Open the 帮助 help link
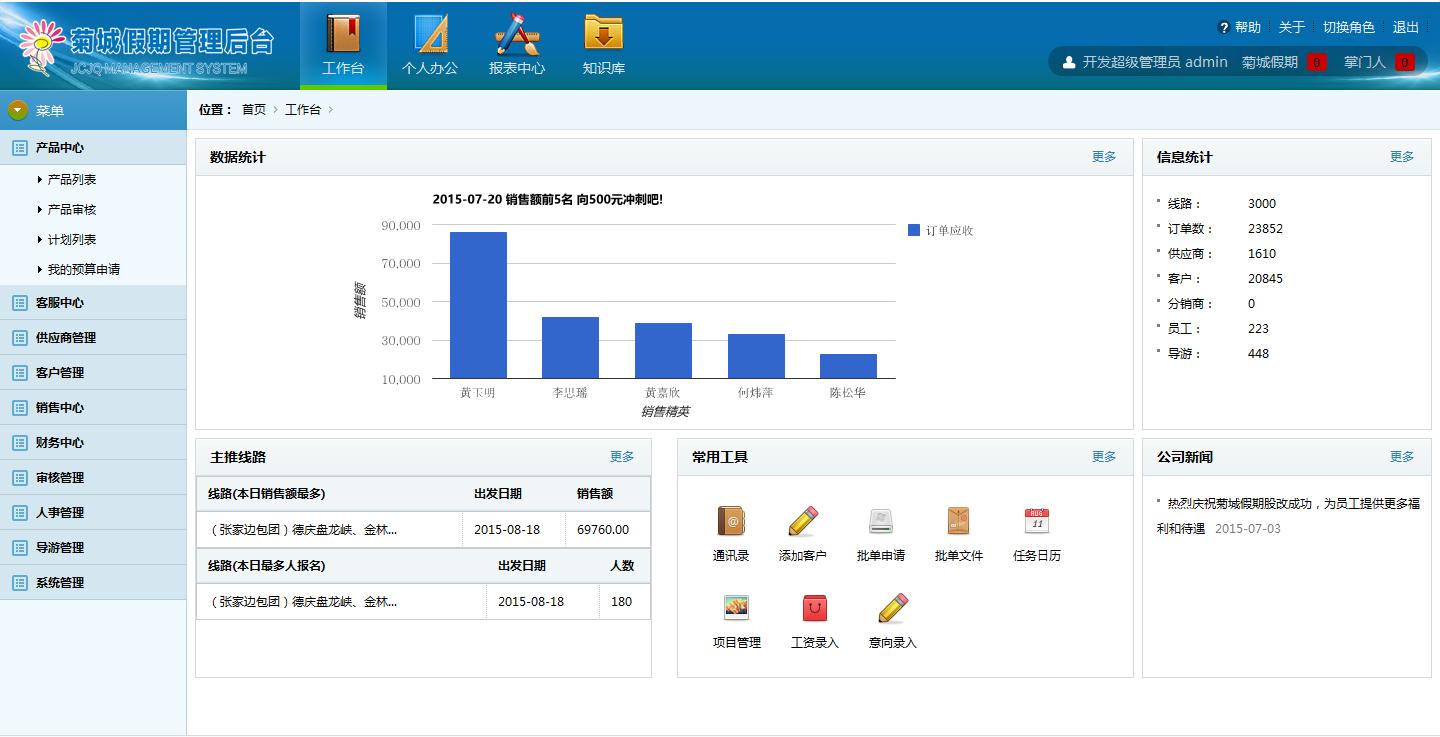 pyautogui.click(x=1240, y=28)
